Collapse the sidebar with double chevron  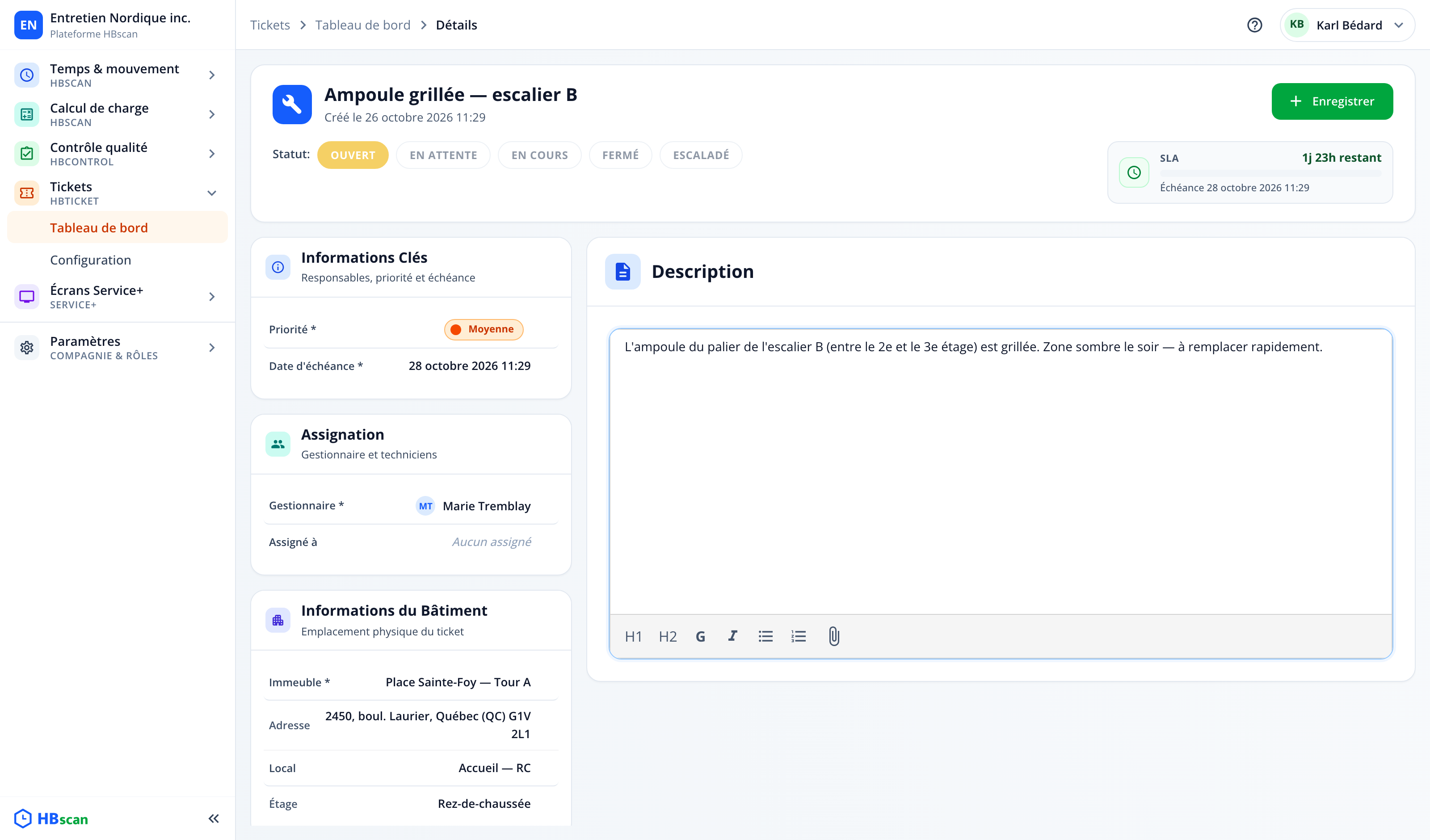(213, 819)
